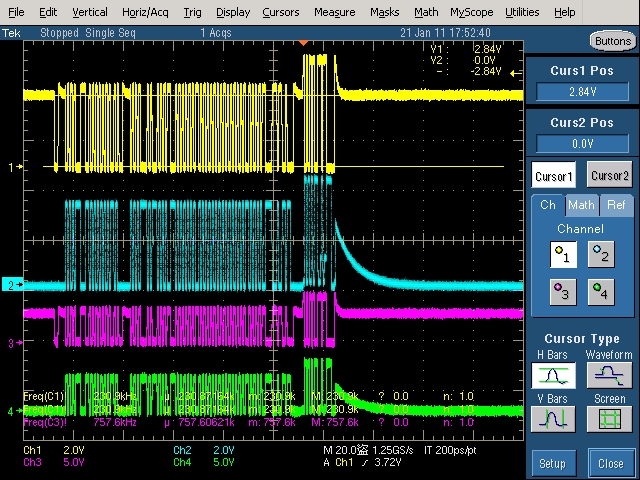
Task: Click the IT 200ps/pt resolution readout
Action: tap(450, 450)
